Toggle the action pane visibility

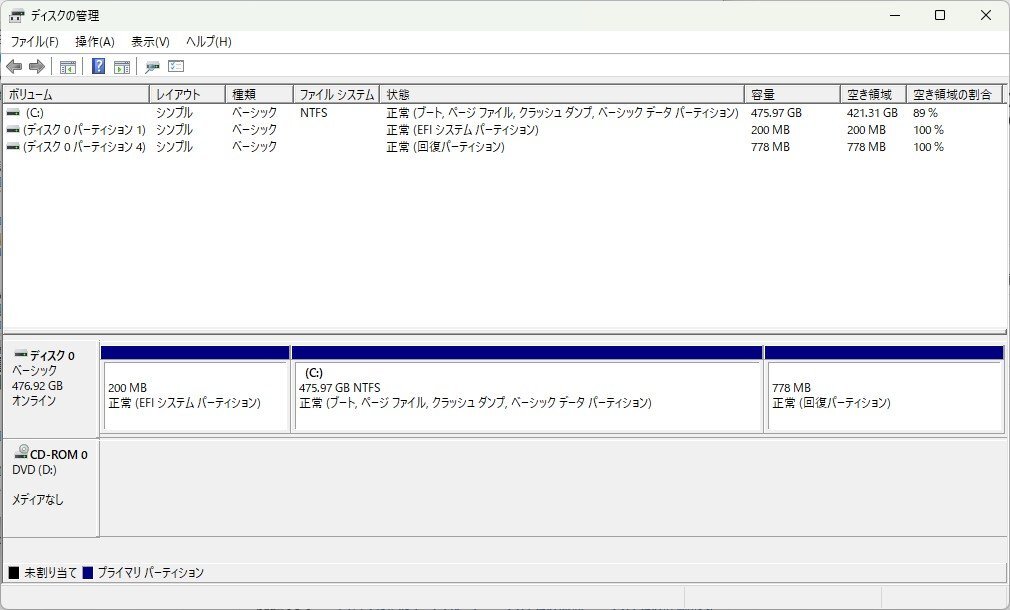(x=122, y=66)
